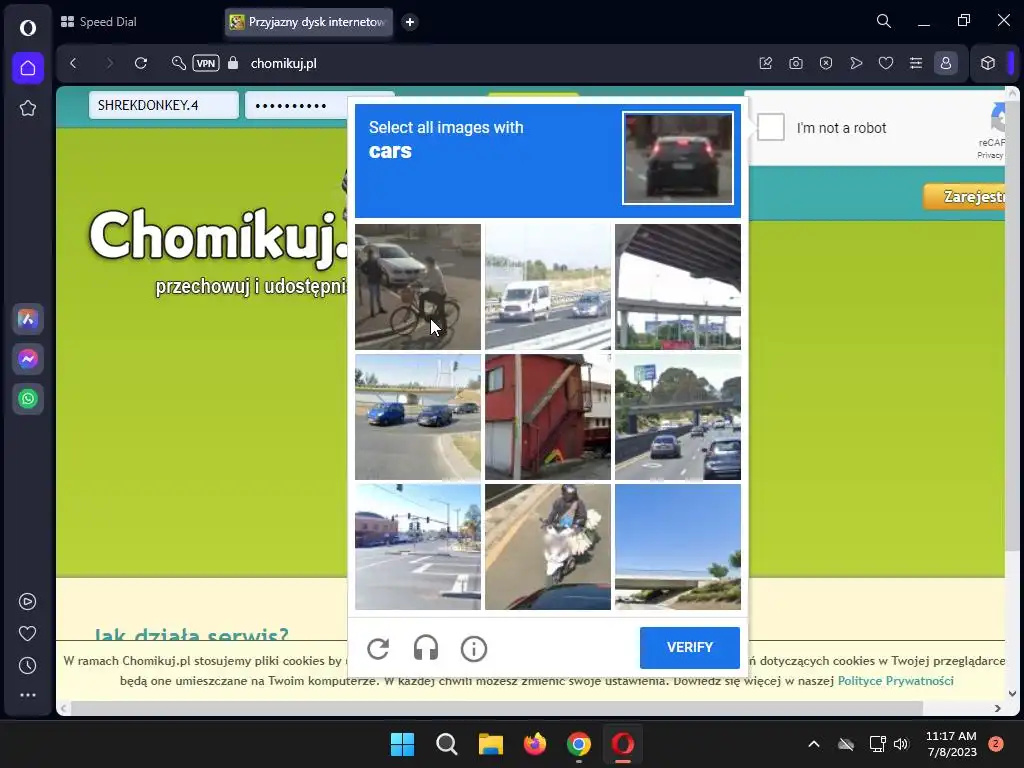Select captcha tile with blue cars
The height and width of the screenshot is (768, 1024).
(418, 417)
